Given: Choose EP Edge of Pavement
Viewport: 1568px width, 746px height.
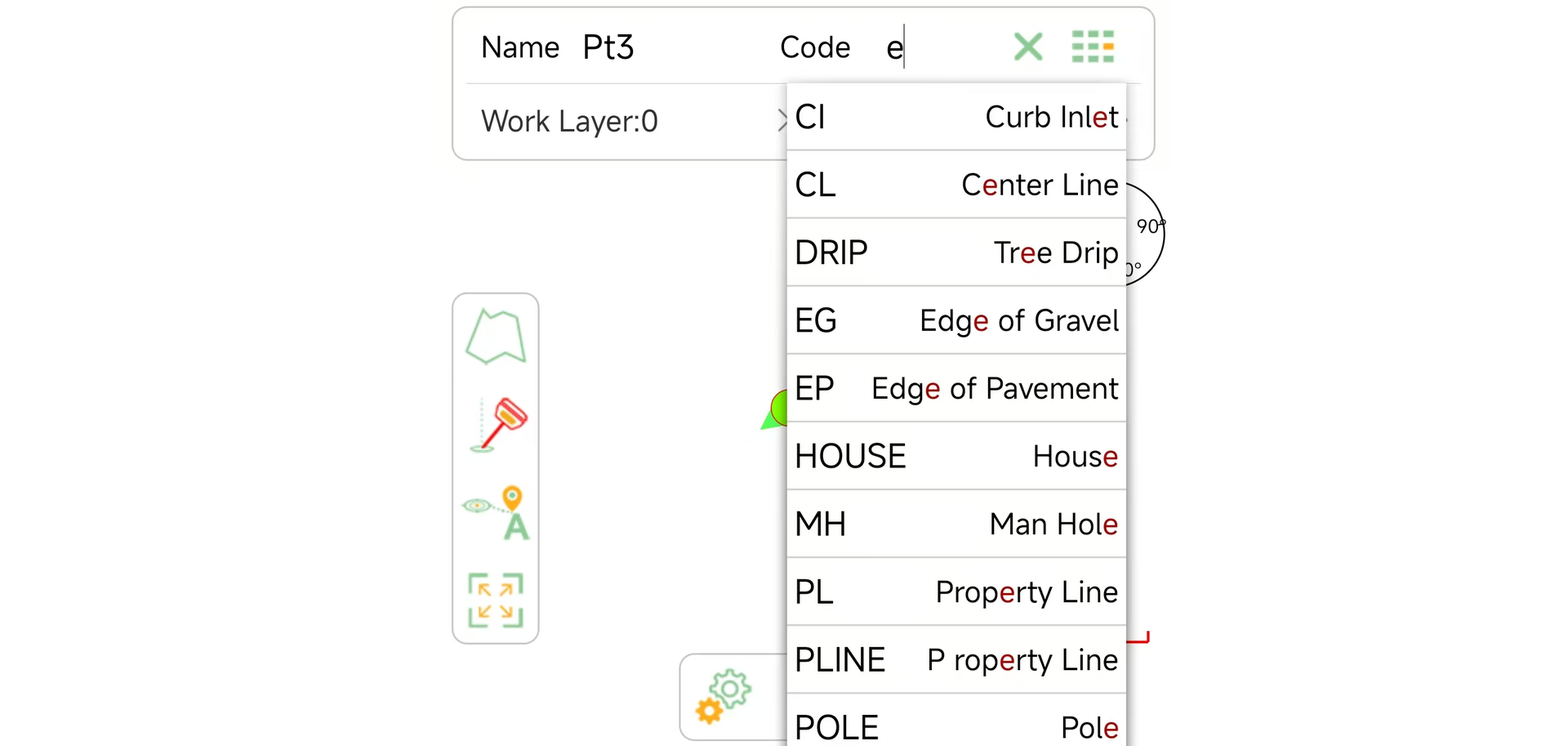Looking at the screenshot, I should tap(955, 388).
